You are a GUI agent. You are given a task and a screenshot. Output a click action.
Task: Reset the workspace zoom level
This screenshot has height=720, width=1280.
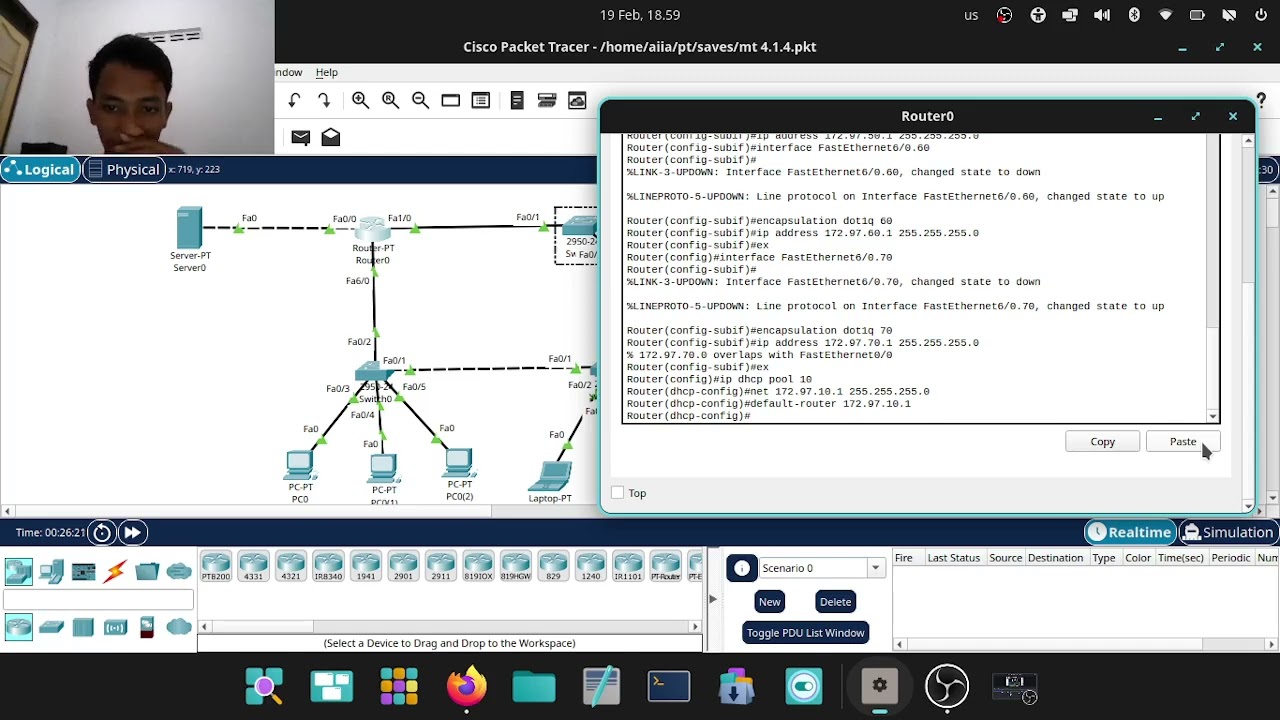click(x=391, y=100)
